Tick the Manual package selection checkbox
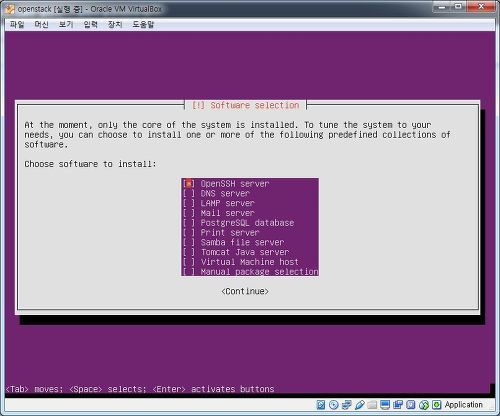 [189, 272]
